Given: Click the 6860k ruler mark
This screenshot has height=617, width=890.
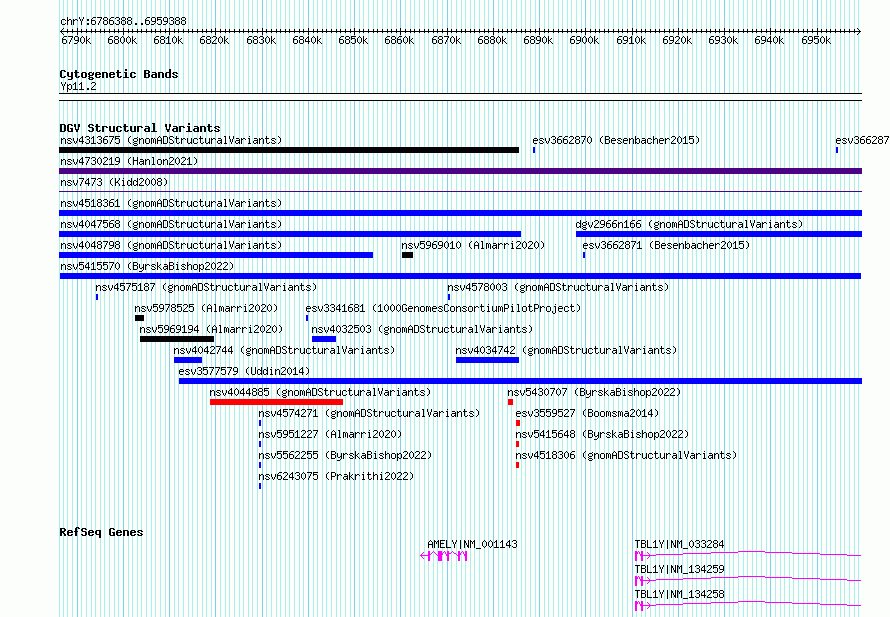Looking at the screenshot, I should (399, 40).
